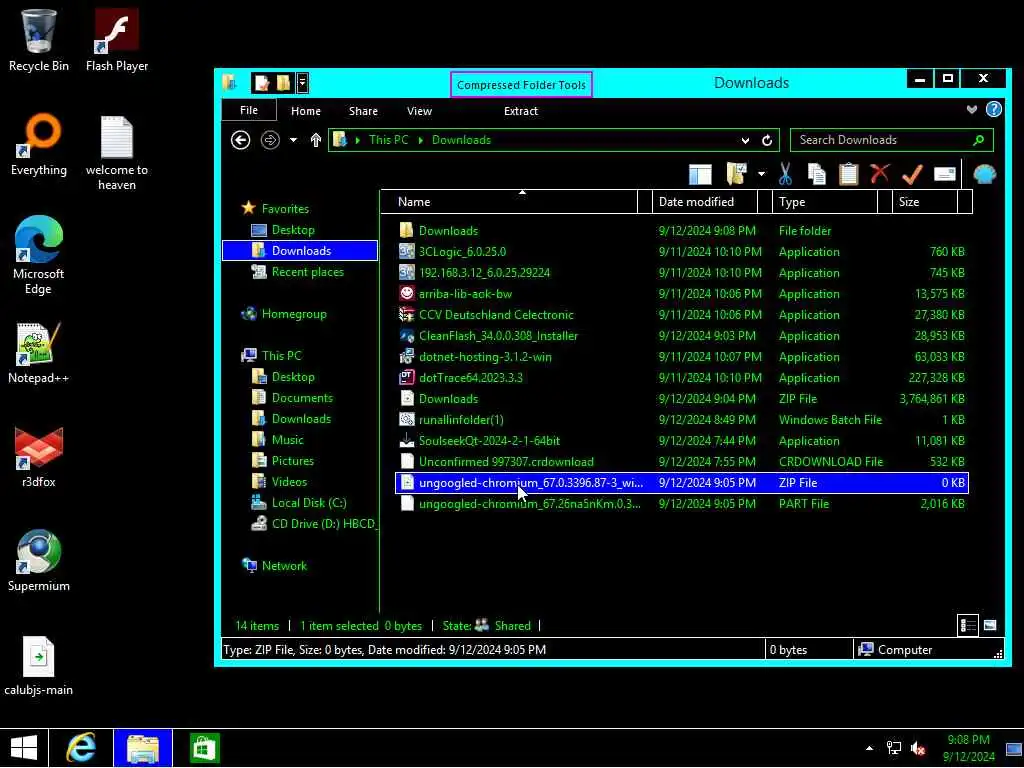This screenshot has height=768, width=1024.
Task: Click the New folder quick access icon
Action: click(x=283, y=83)
